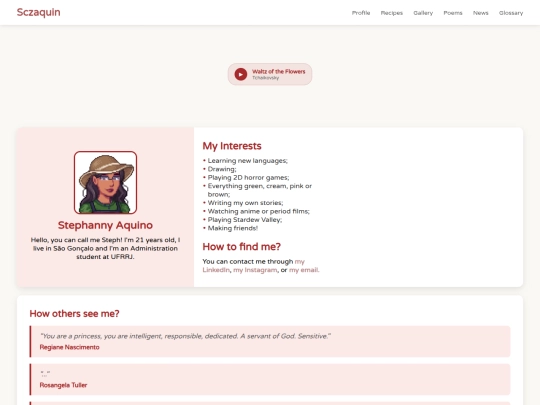Open the News page
540x405 pixels.
pos(480,13)
